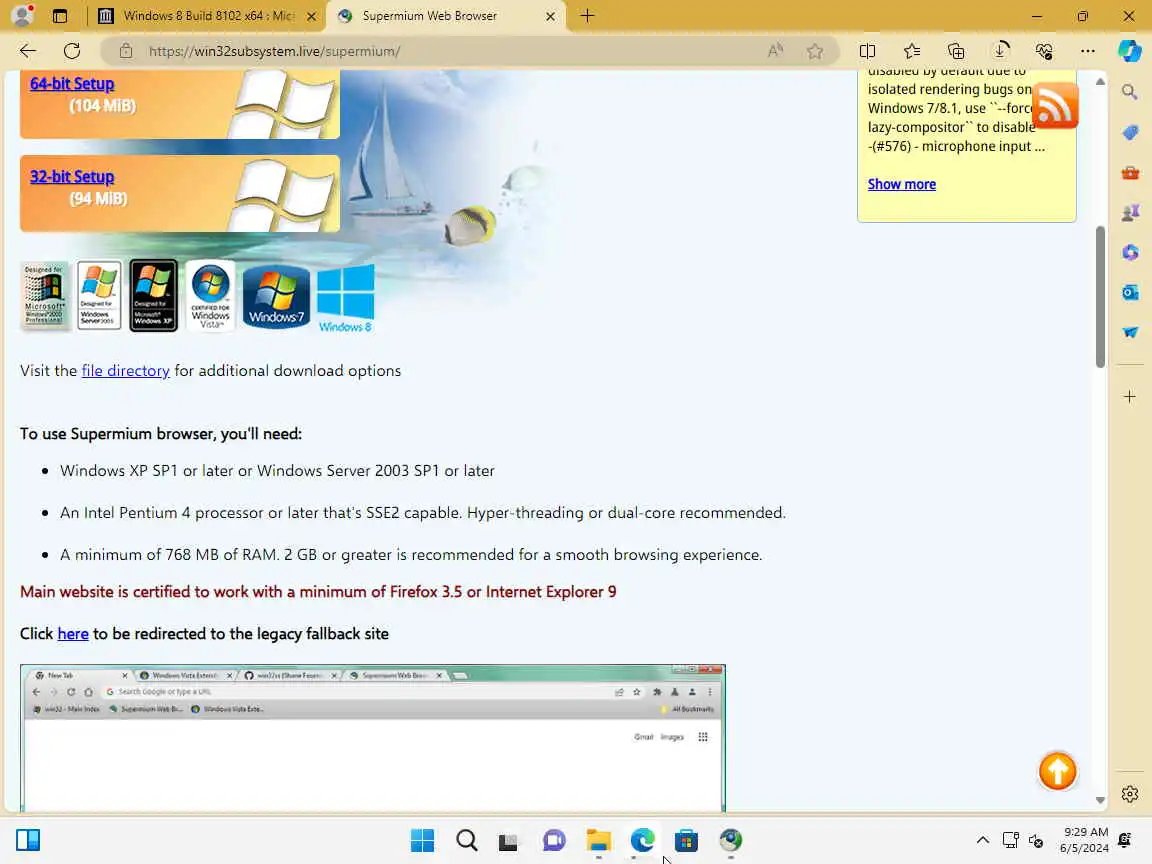View site information lock icon
1152x864 pixels.
tap(126, 51)
